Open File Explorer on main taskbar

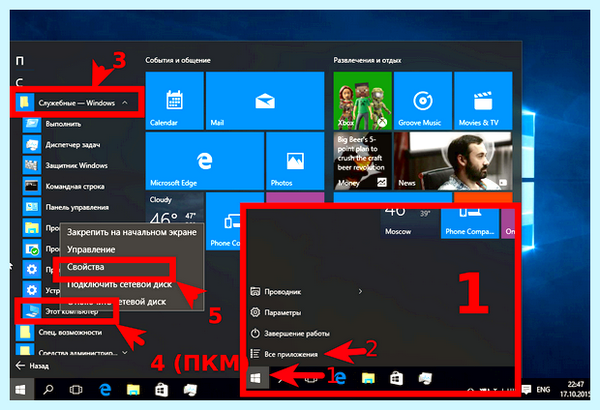click(x=133, y=390)
